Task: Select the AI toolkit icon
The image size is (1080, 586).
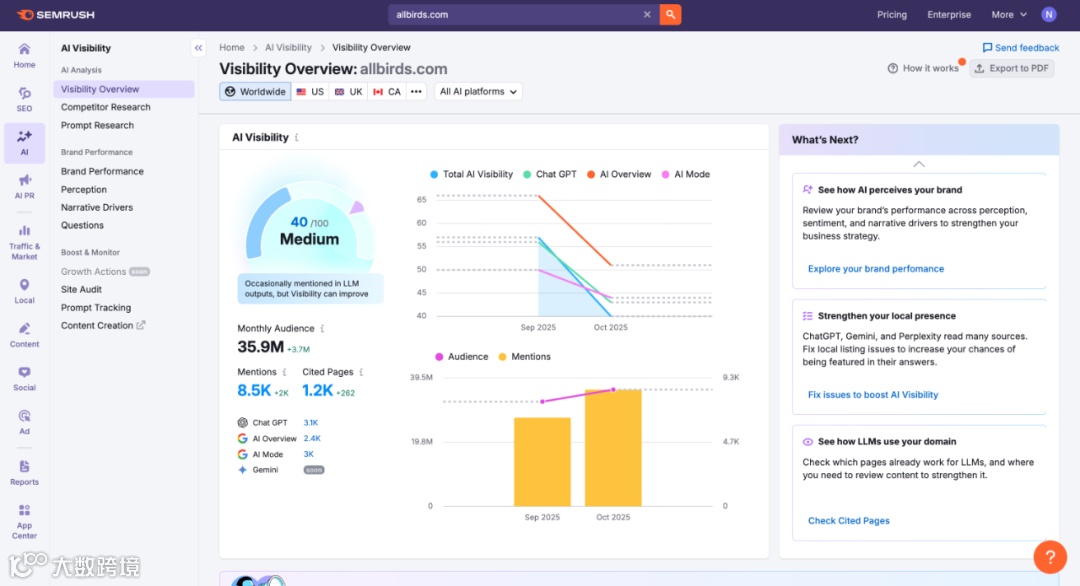Action: pos(24,143)
